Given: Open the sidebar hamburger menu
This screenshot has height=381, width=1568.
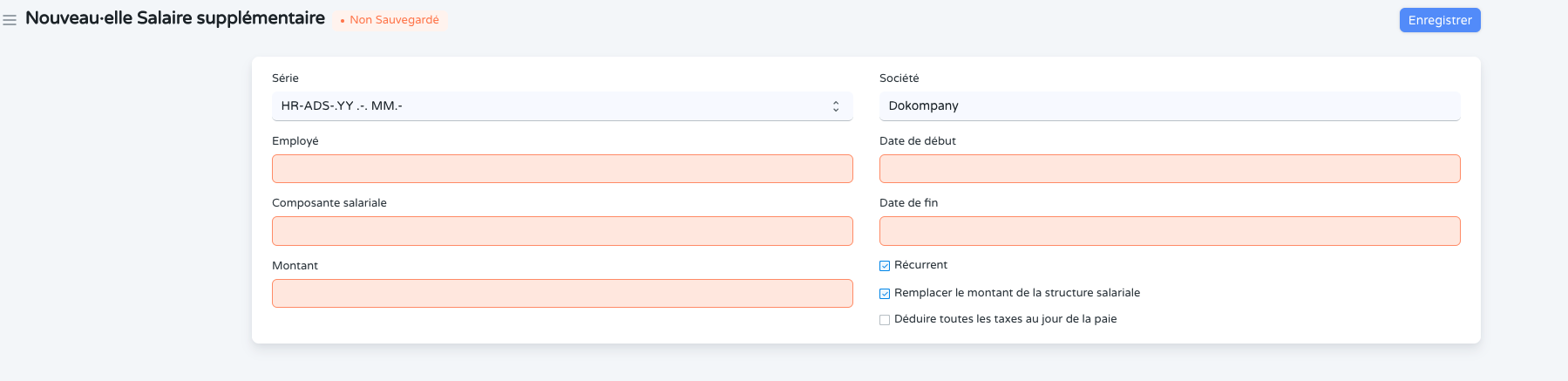Looking at the screenshot, I should (10, 20).
